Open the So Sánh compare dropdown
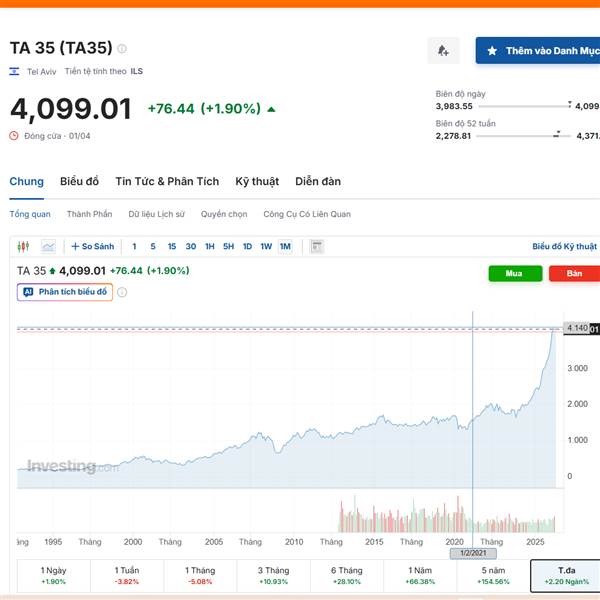Viewport: 600px width, 600px height. 93,246
